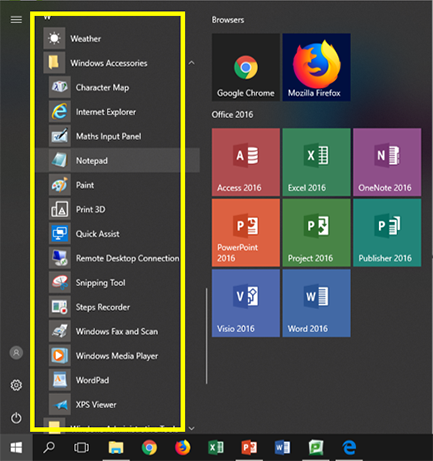Click the chevron beside Windows Accessories
Screen dimensions: 433x461
click(x=191, y=63)
